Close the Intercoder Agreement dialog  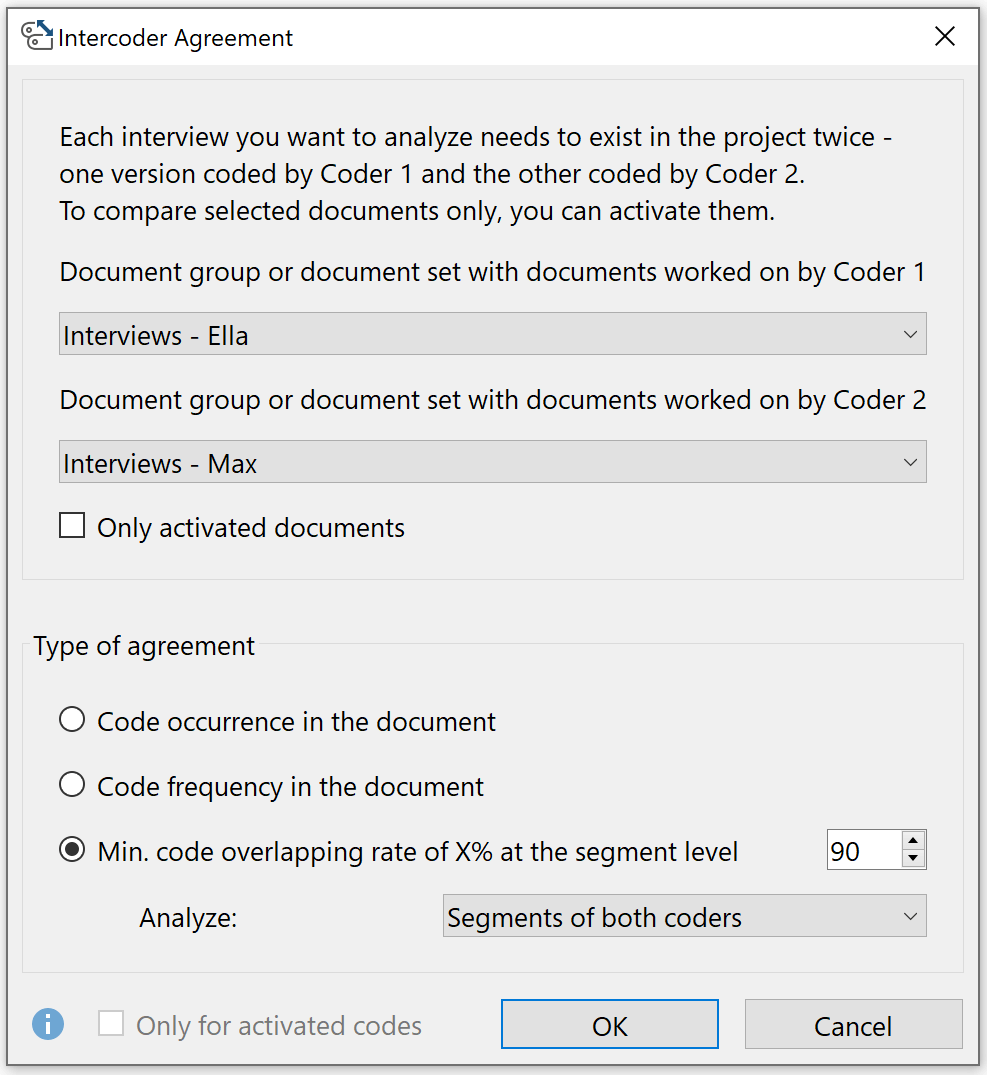[945, 36]
